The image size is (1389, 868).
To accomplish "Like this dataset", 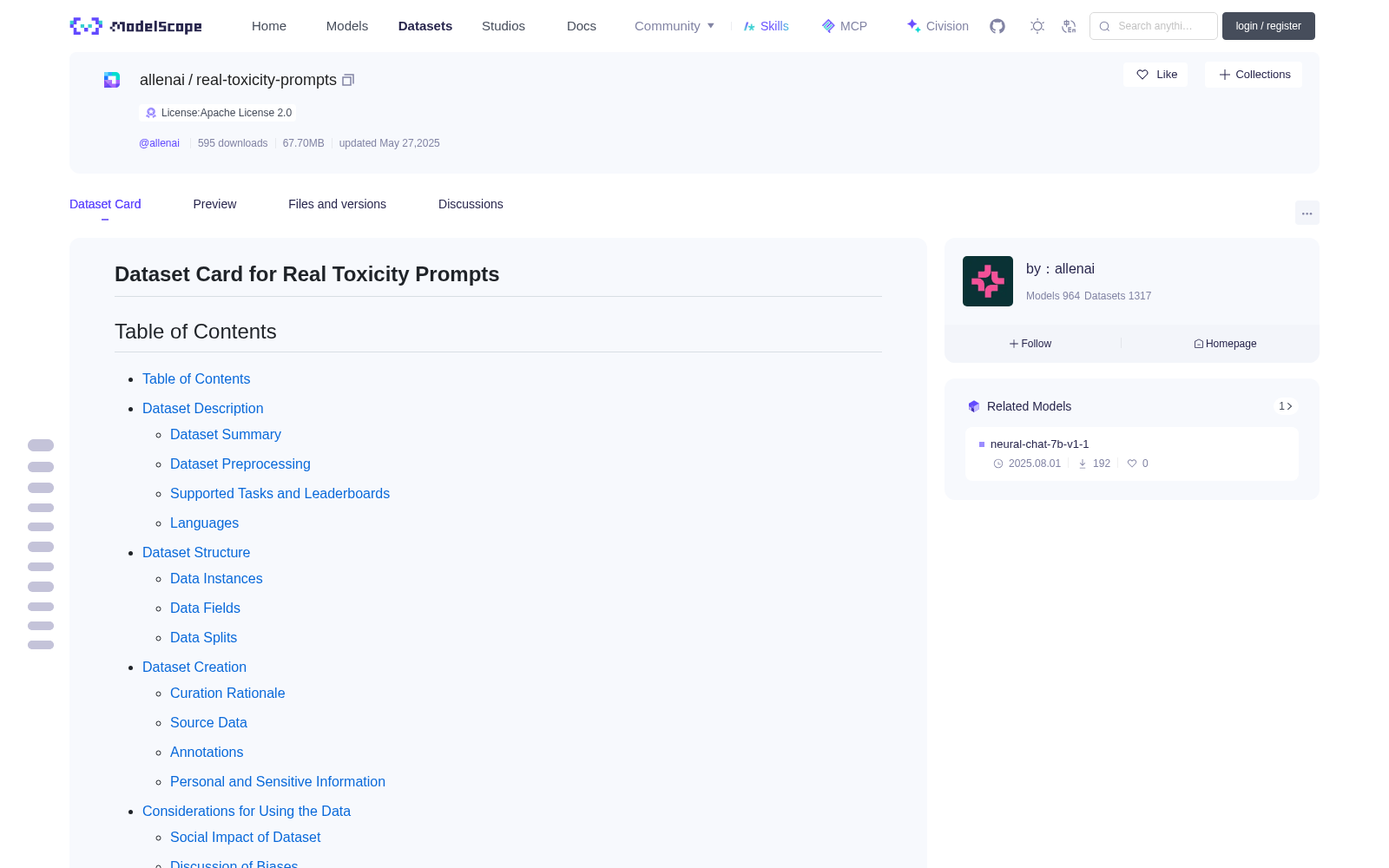I will click(x=1156, y=75).
